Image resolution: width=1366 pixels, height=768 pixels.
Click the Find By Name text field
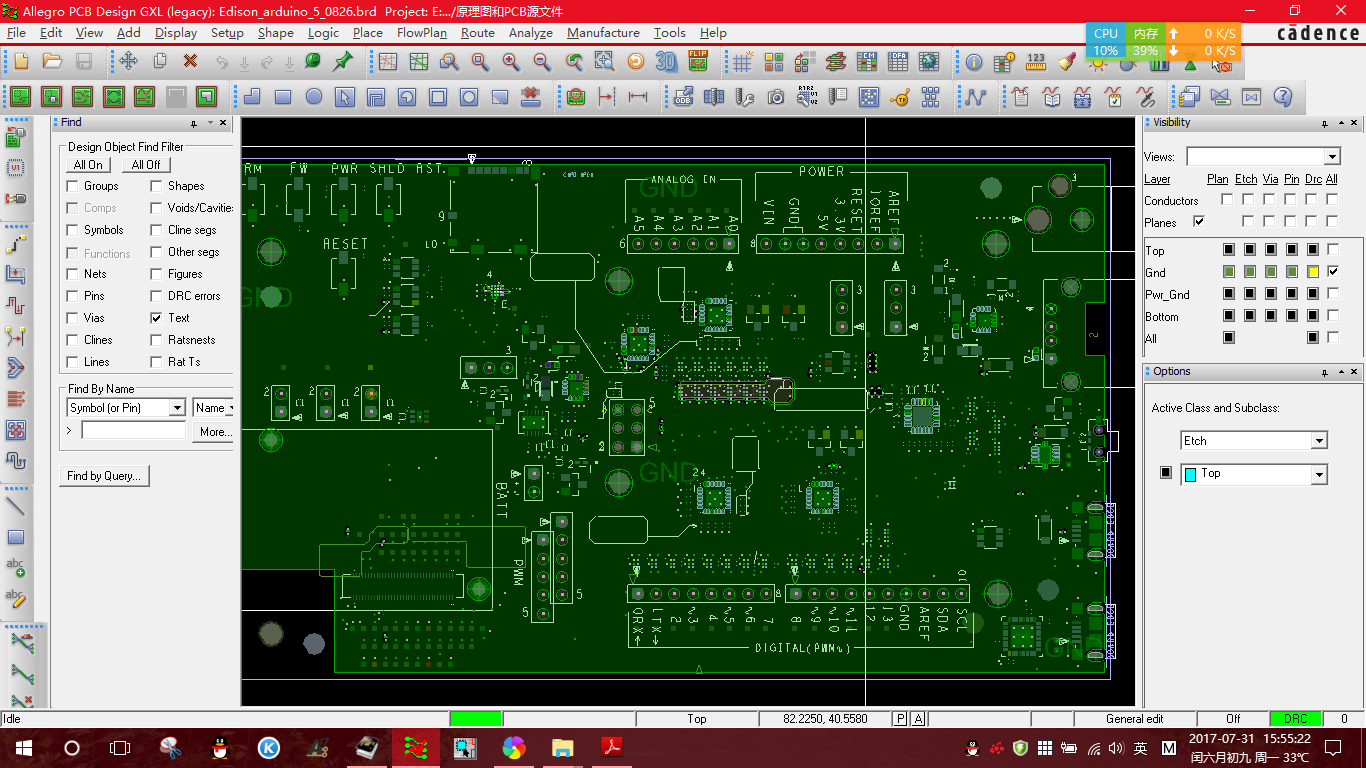pos(134,431)
